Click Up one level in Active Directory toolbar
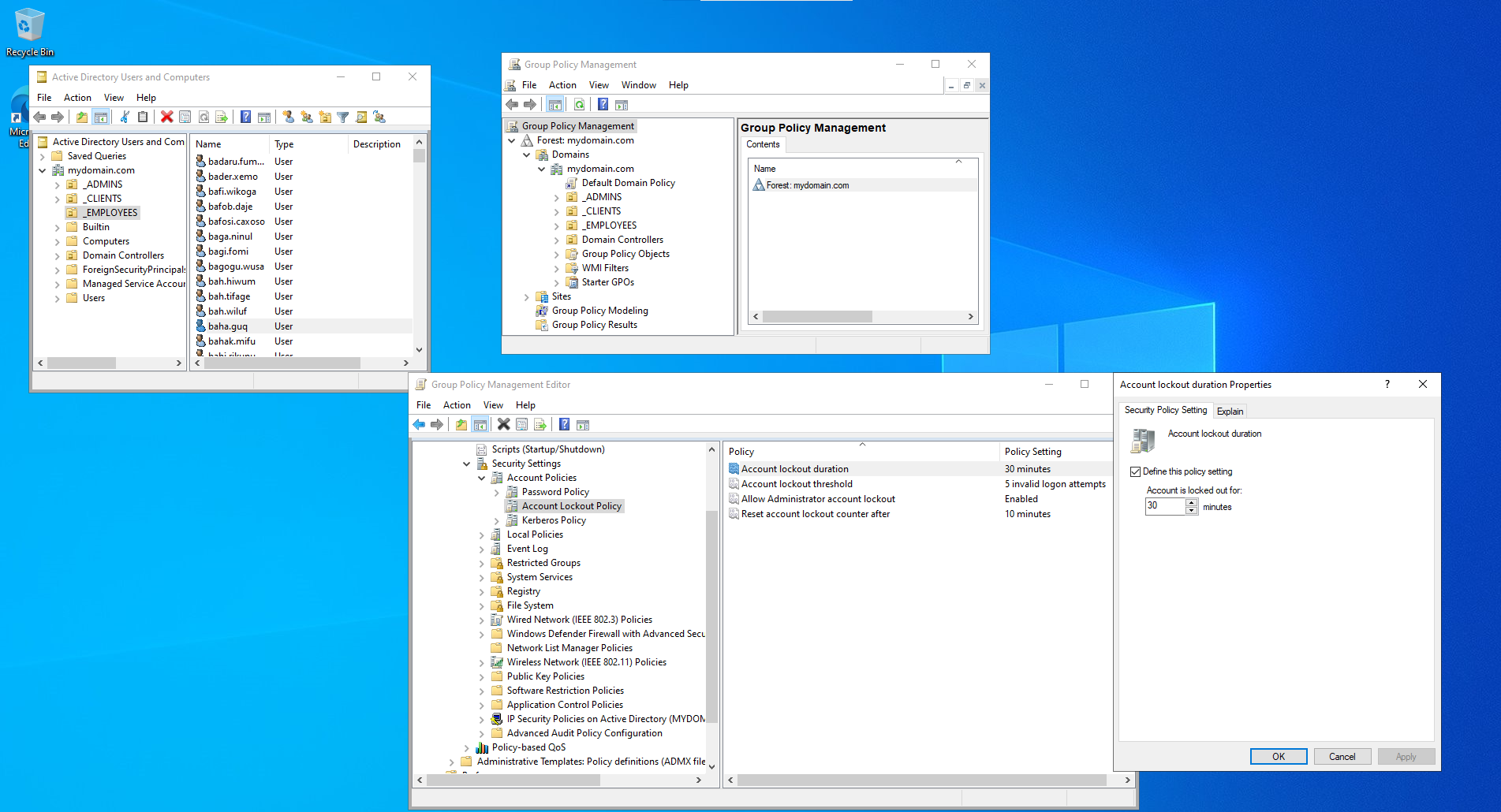This screenshot has width=1501, height=812. tap(82, 117)
